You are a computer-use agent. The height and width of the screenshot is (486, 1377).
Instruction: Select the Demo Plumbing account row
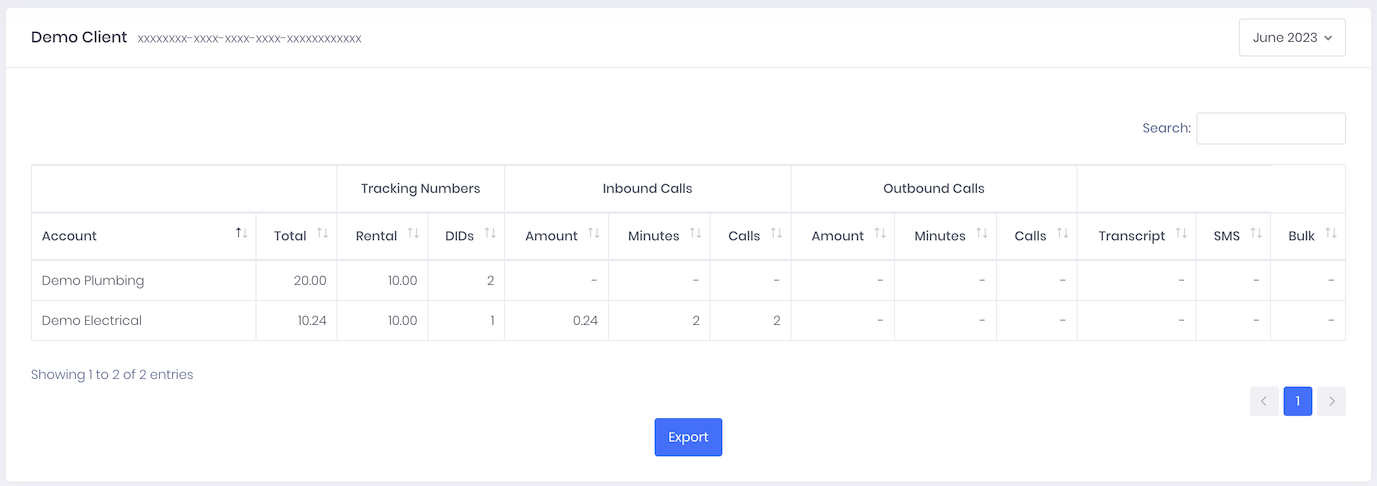[x=688, y=281]
